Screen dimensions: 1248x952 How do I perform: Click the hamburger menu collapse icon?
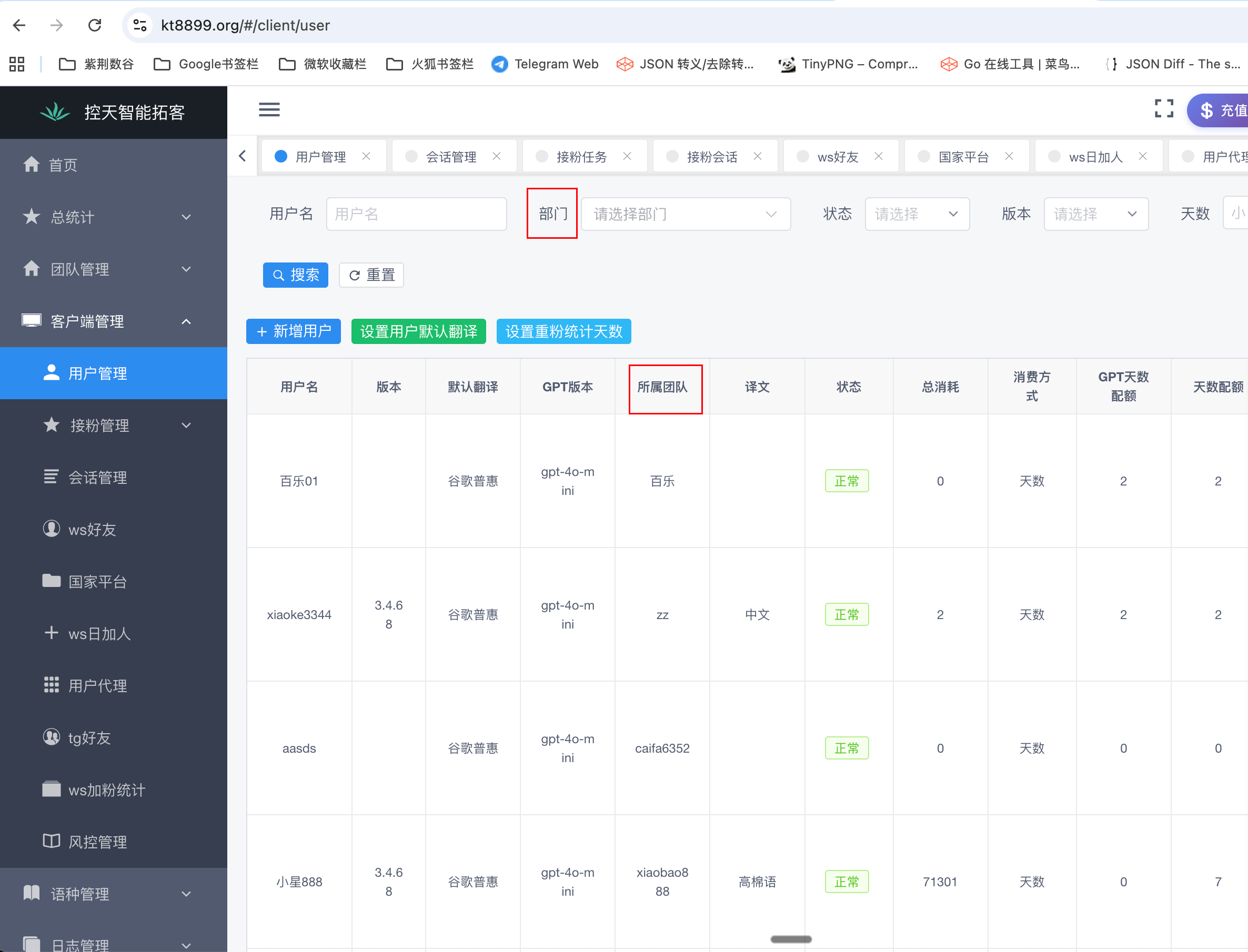269,109
